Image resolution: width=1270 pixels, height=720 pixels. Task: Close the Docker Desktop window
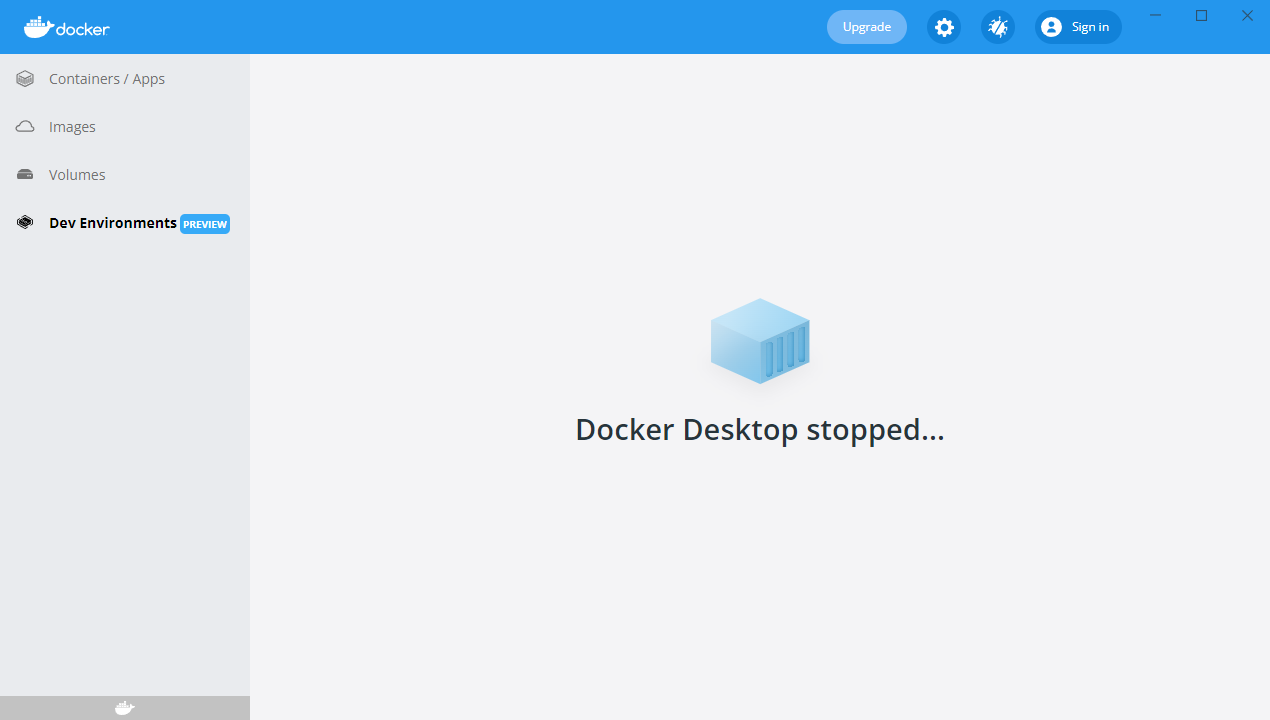pyautogui.click(x=1247, y=15)
